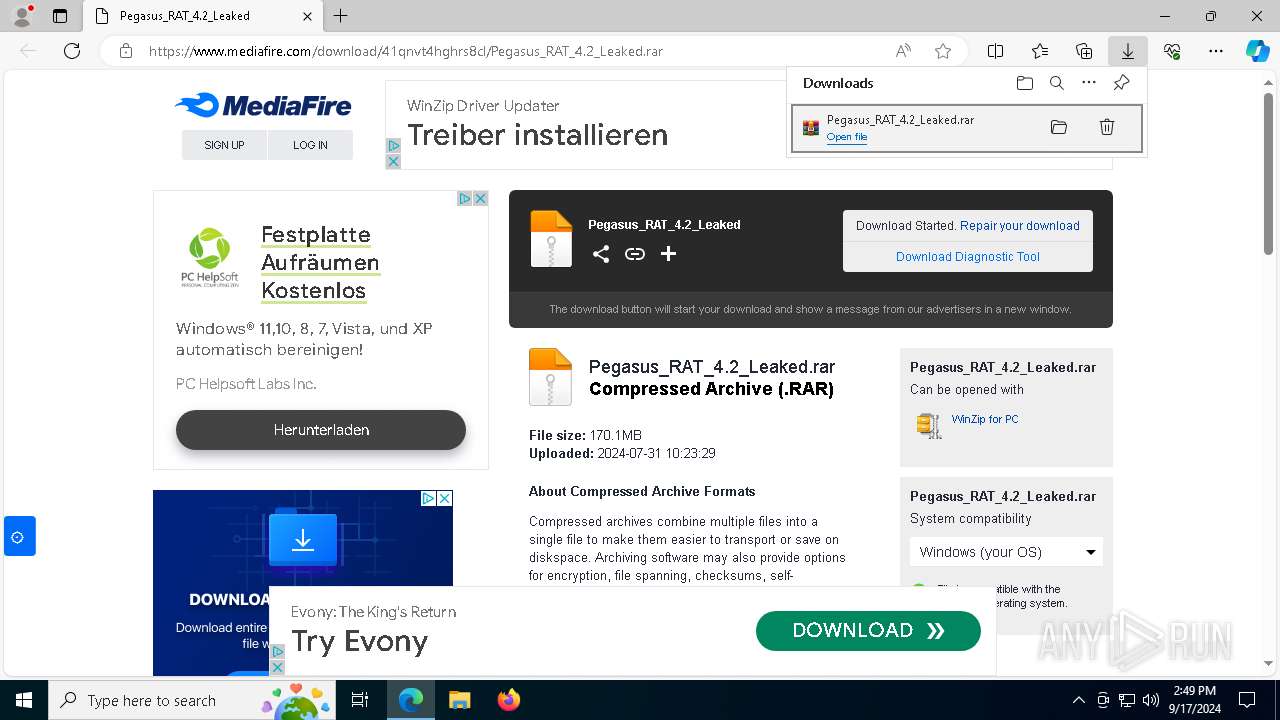
Task: Click the Pegasus_RAT_4.2_Leaked.rar file name text
Action: pos(712,367)
